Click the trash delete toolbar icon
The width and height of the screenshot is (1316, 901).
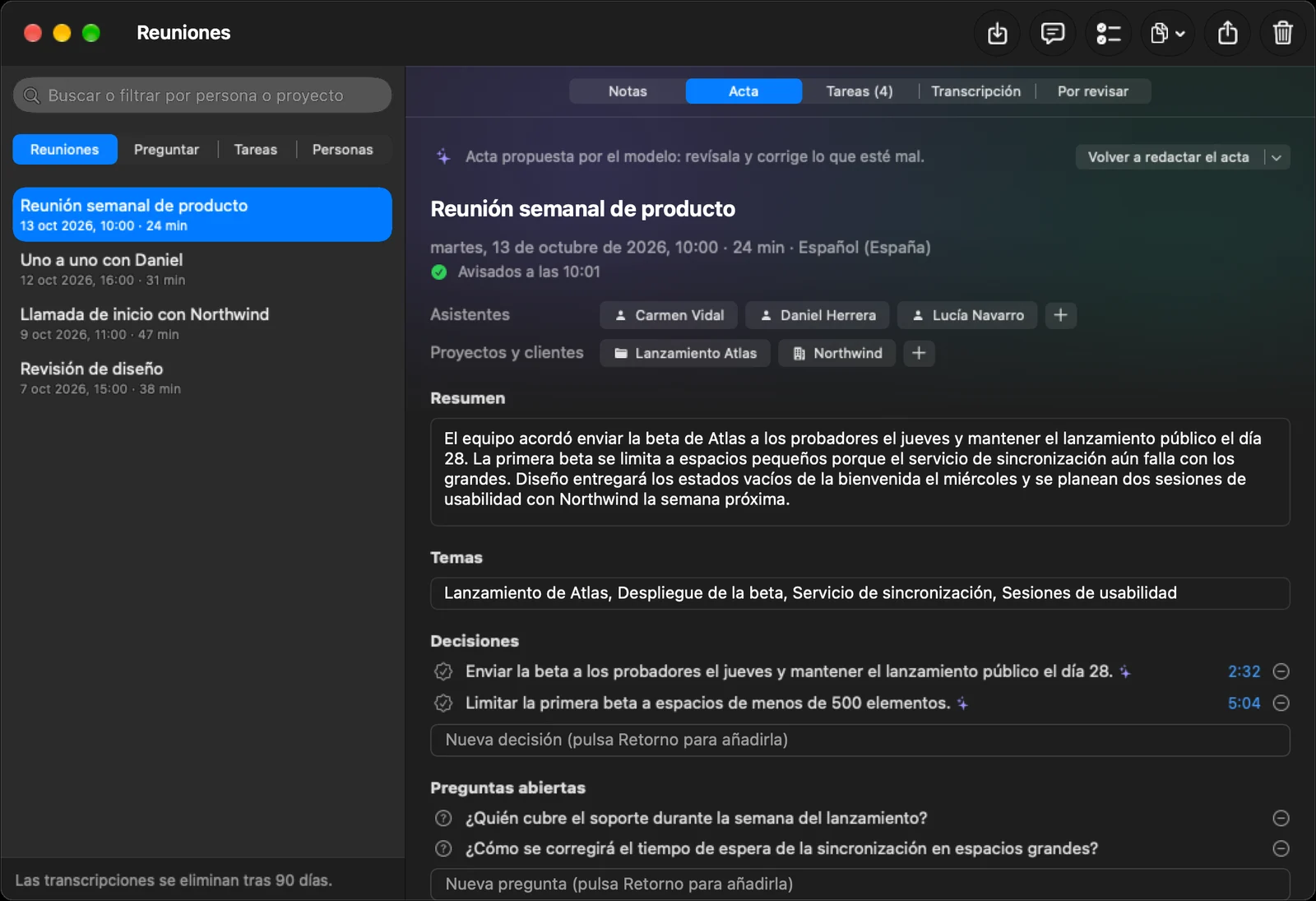(1283, 33)
